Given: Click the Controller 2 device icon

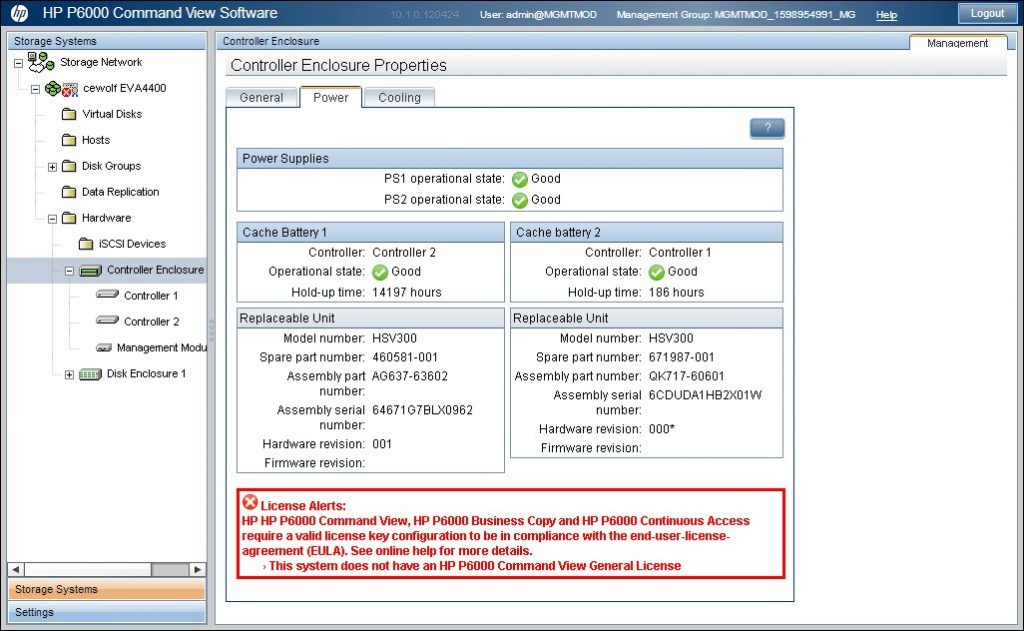Looking at the screenshot, I should [107, 321].
